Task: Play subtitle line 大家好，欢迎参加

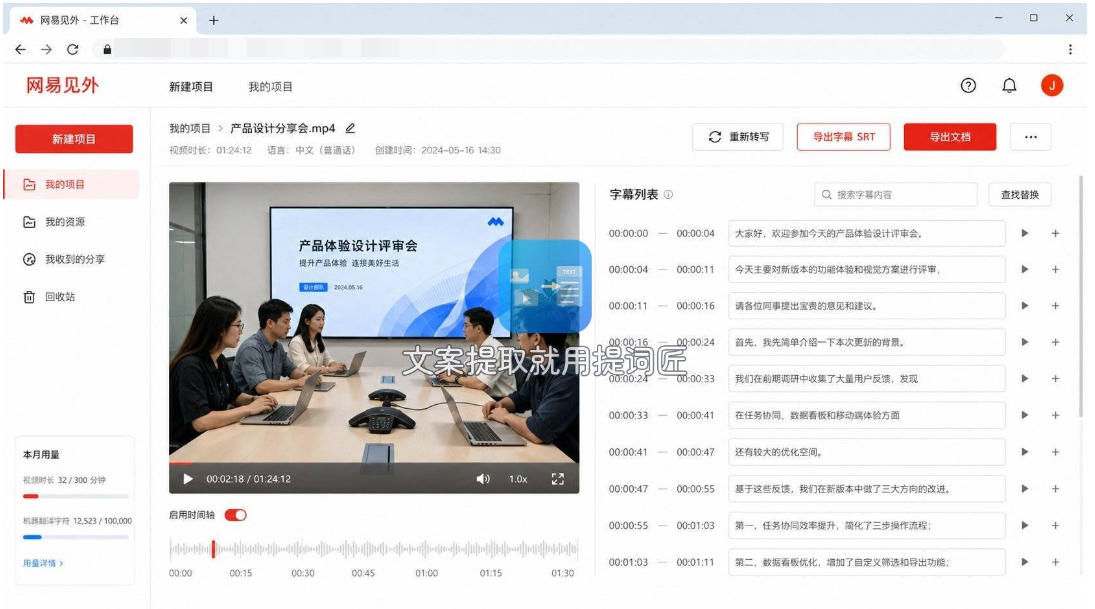Action: coord(1024,233)
